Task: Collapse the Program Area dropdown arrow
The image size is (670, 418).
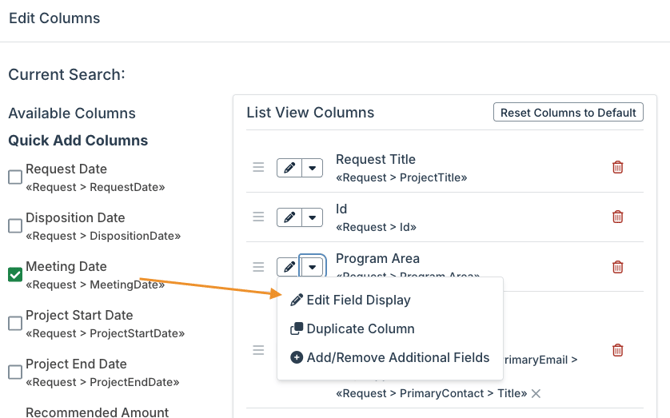Action: pyautogui.click(x=313, y=267)
